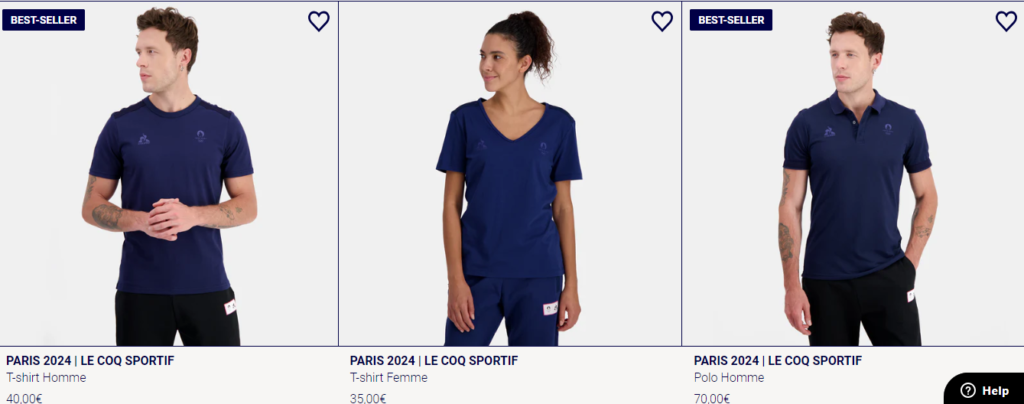1024x404 pixels.
Task: Select the BEST-SELLER badge on T-shirt Homme
Action: click(43, 20)
